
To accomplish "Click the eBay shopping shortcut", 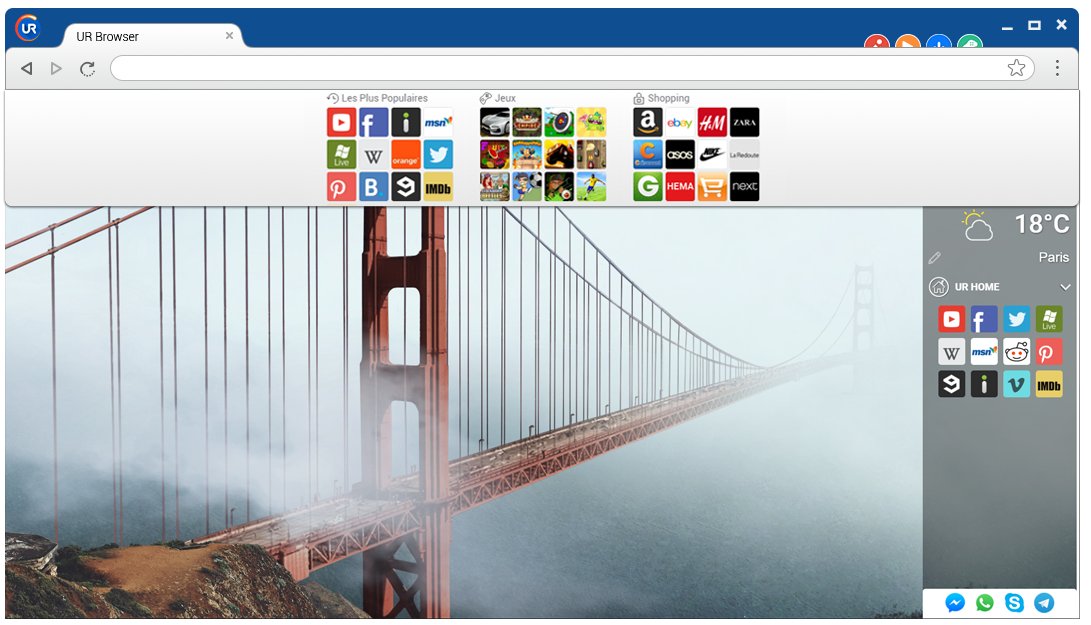I will [680, 123].
